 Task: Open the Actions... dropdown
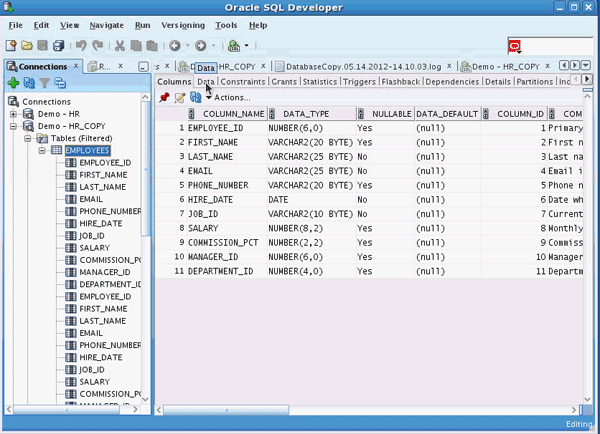point(228,98)
